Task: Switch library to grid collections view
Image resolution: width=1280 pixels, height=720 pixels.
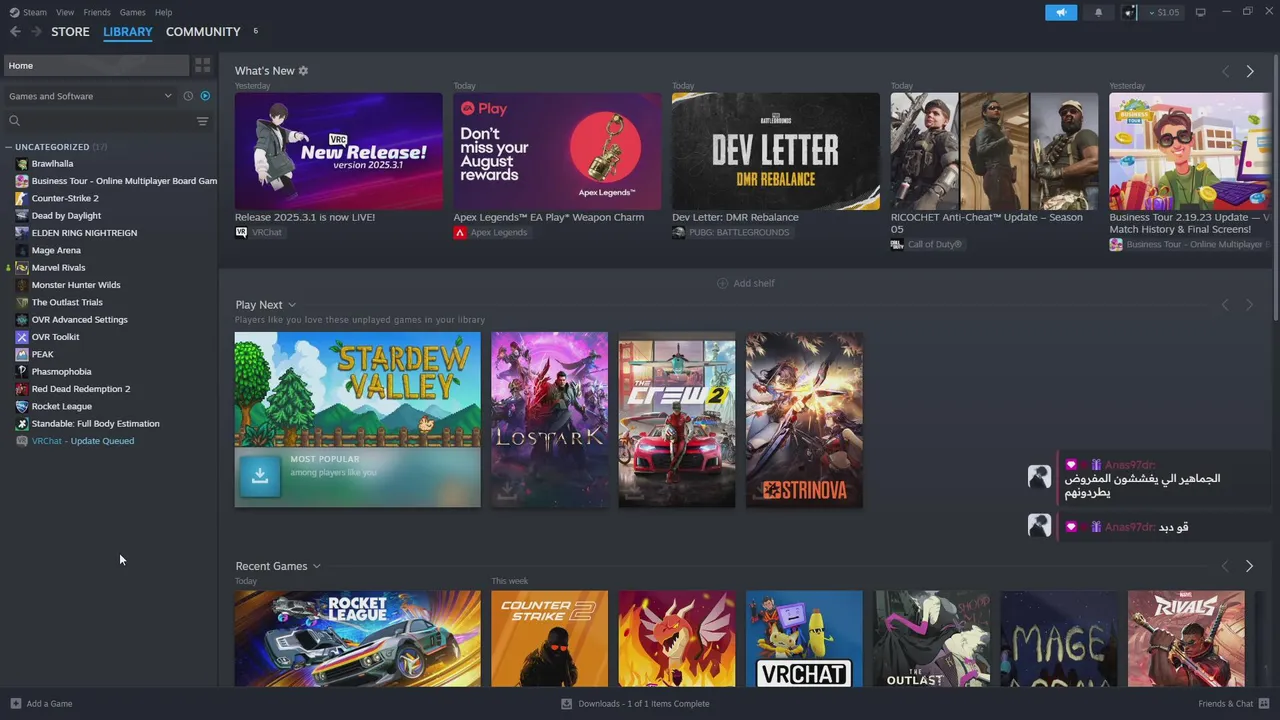Action: (203, 65)
